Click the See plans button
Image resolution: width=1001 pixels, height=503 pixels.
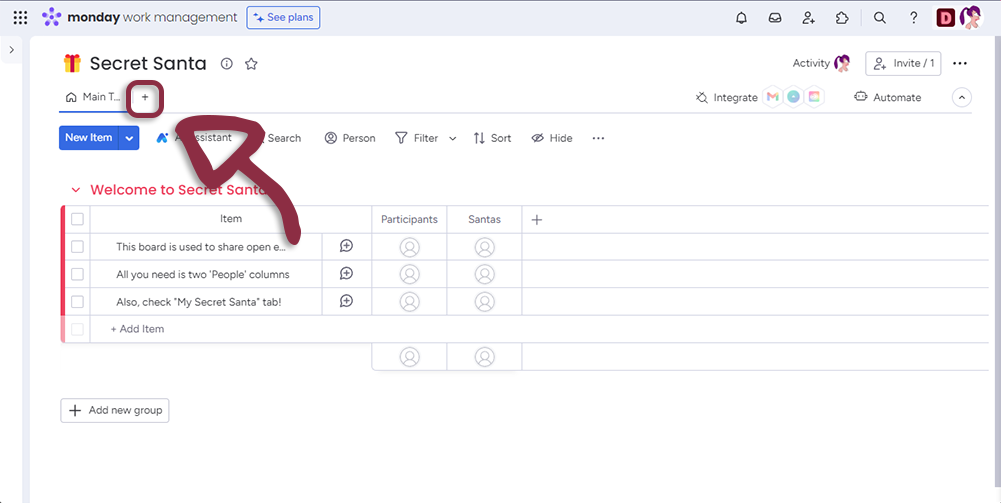(x=283, y=18)
